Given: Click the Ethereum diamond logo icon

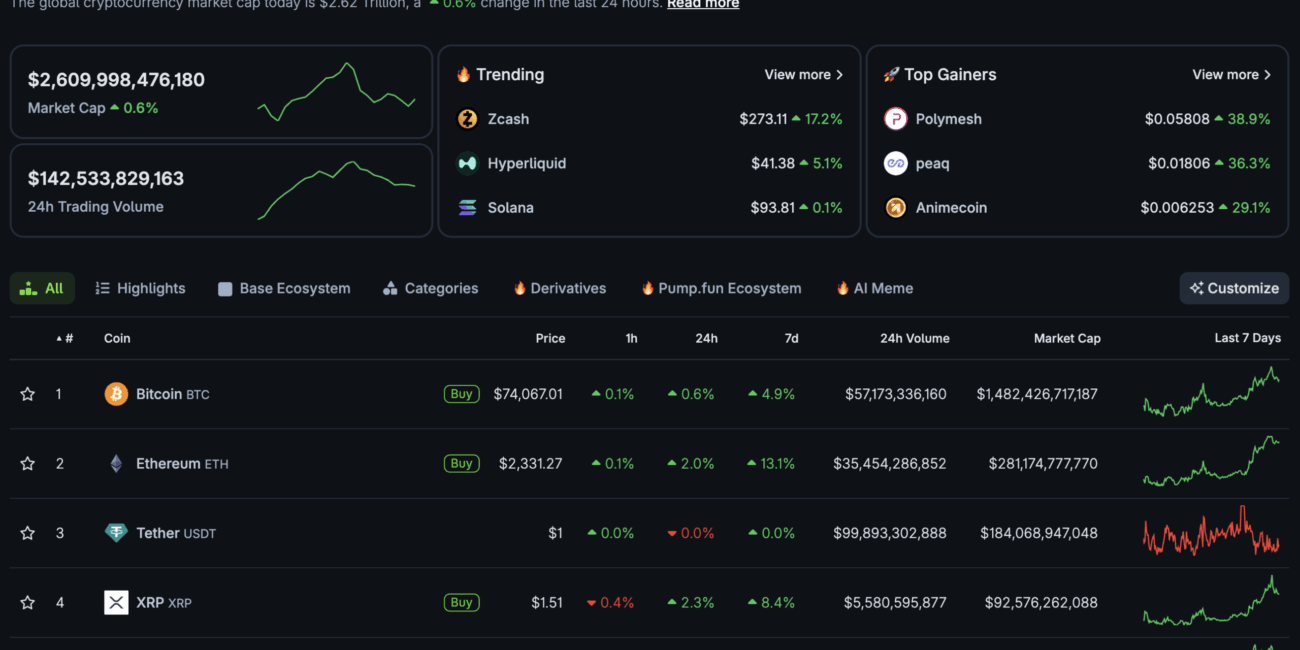Looking at the screenshot, I should click(x=116, y=464).
